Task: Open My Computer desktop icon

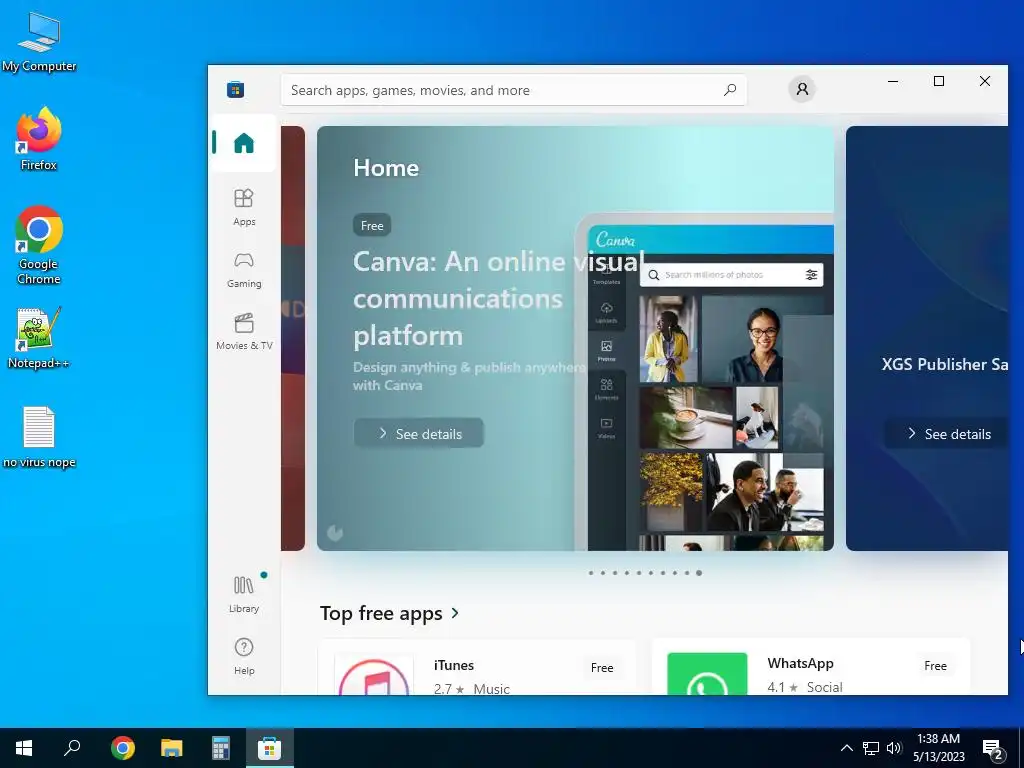Action: tap(39, 42)
